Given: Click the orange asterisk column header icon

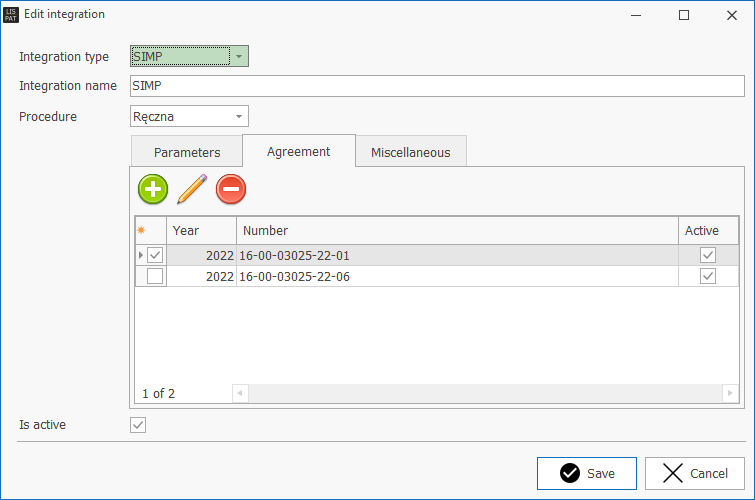Looking at the screenshot, I should (x=141, y=231).
